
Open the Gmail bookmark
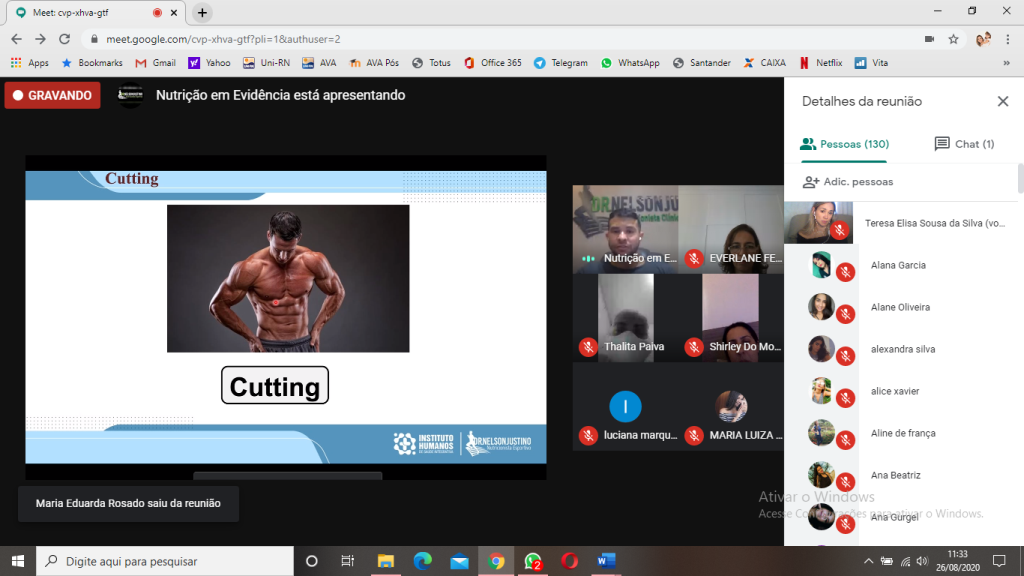(155, 63)
